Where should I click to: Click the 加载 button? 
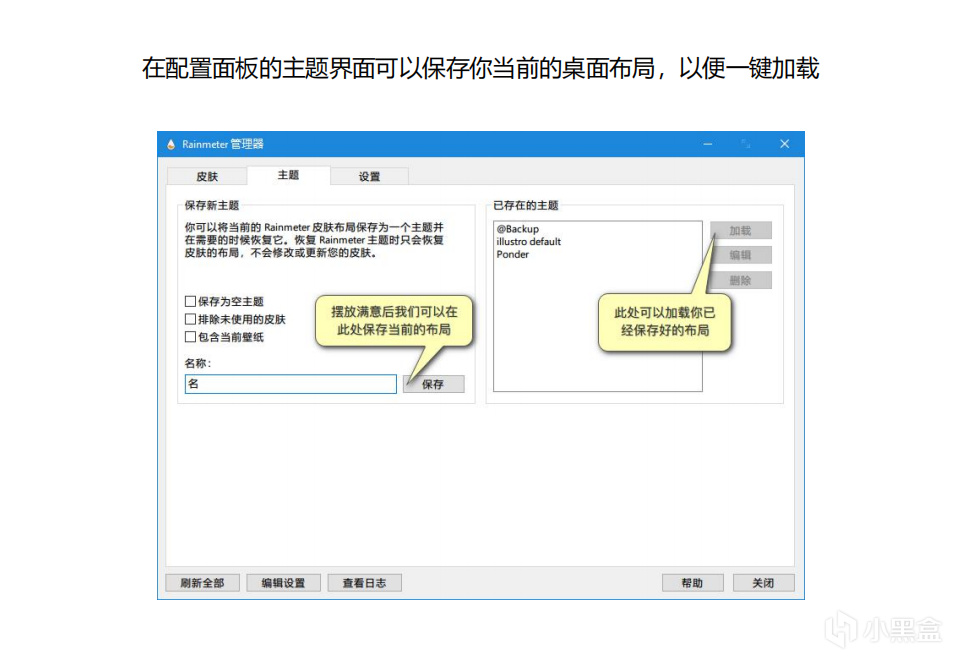coord(740,231)
